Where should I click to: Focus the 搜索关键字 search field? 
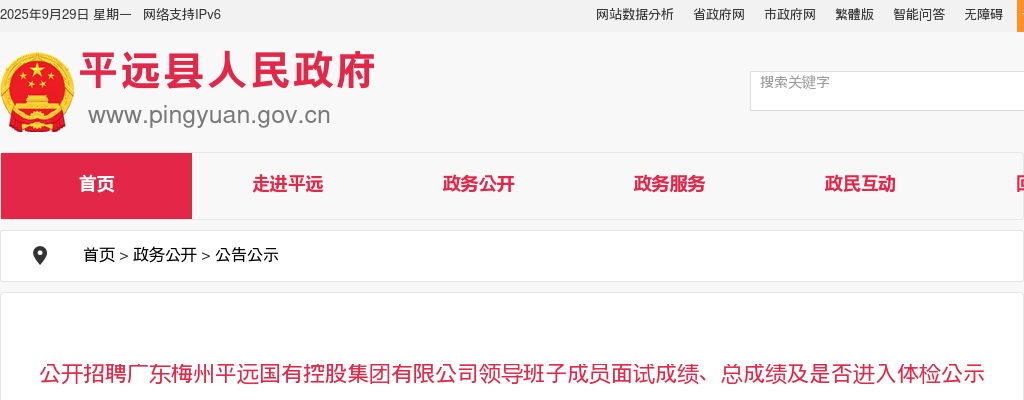[887, 91]
